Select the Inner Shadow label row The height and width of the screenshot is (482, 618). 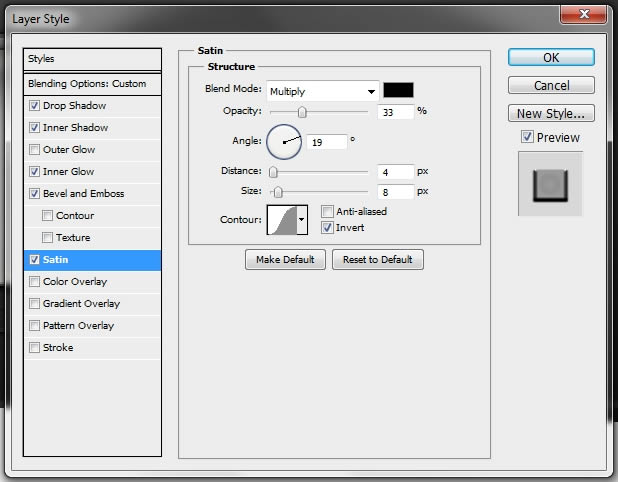coord(75,128)
